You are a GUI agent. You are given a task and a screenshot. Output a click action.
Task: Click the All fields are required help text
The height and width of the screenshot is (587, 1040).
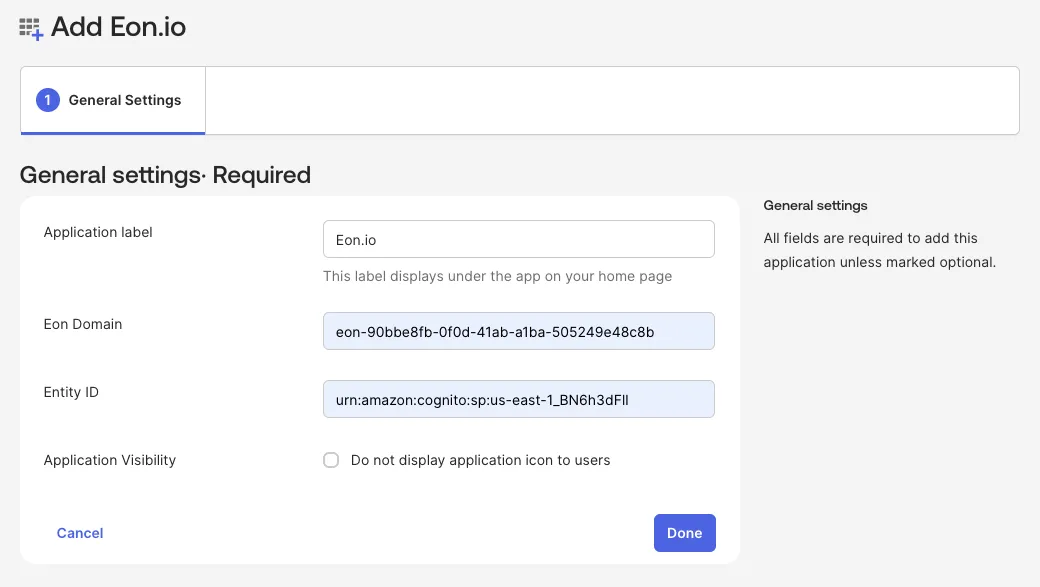879,250
